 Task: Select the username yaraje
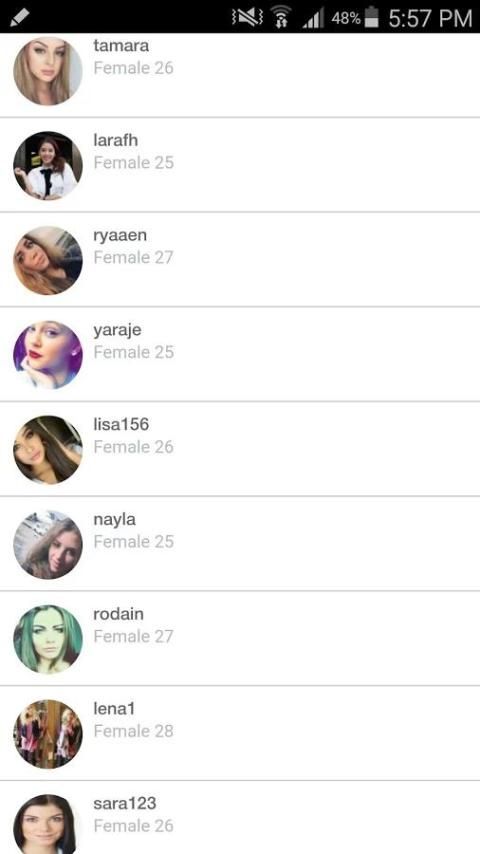coord(117,331)
